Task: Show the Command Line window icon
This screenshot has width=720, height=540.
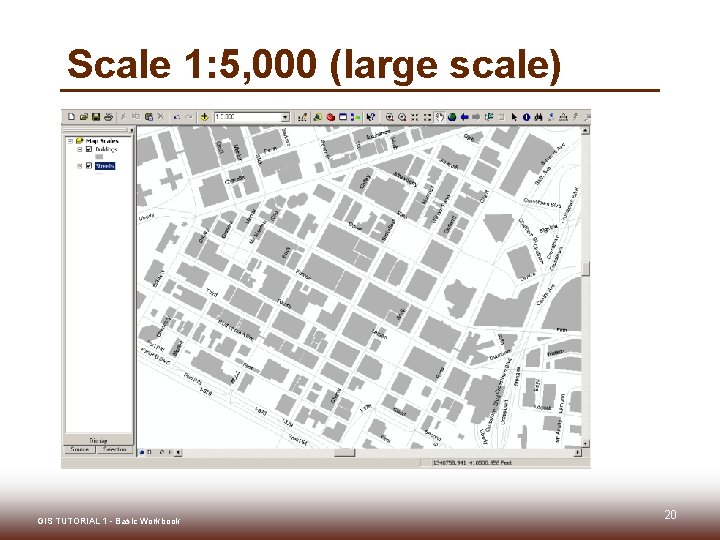Action: 343,117
